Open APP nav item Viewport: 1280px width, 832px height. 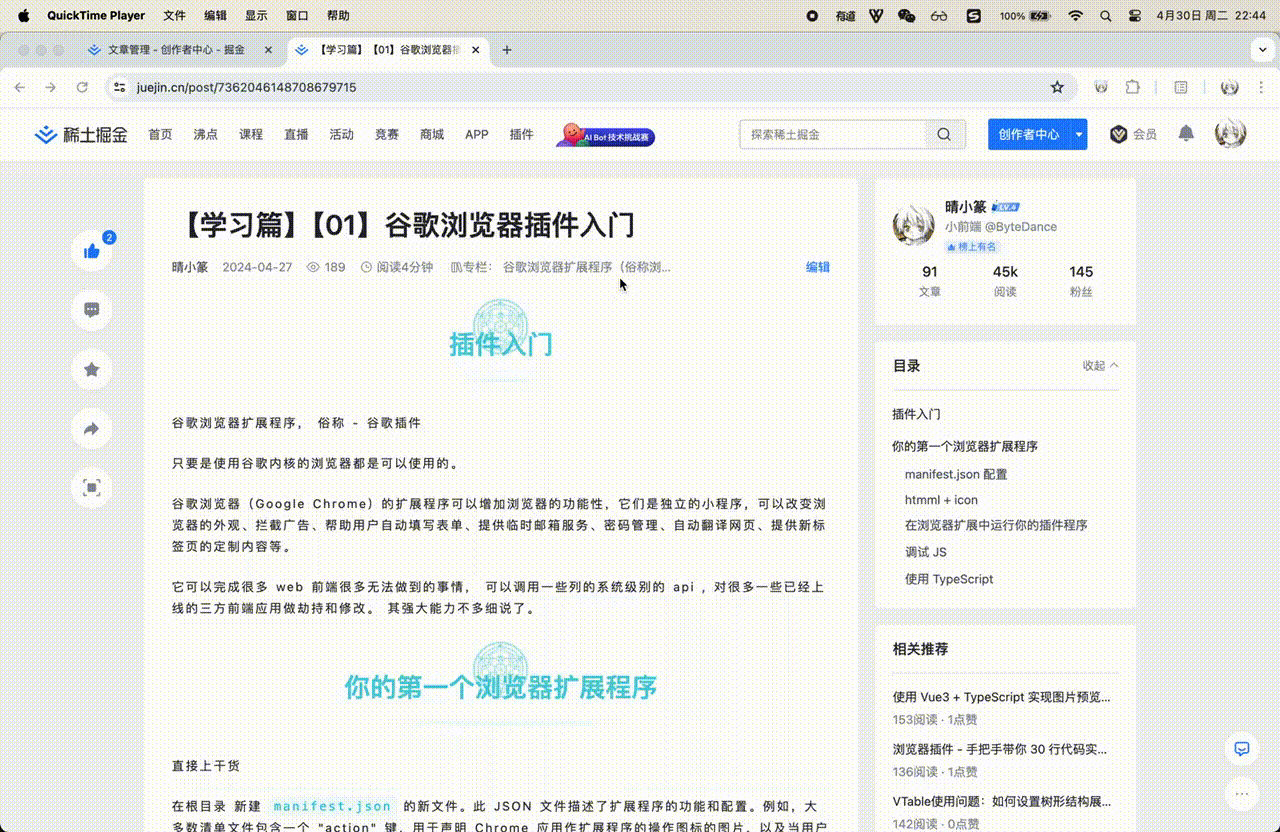coord(477,134)
